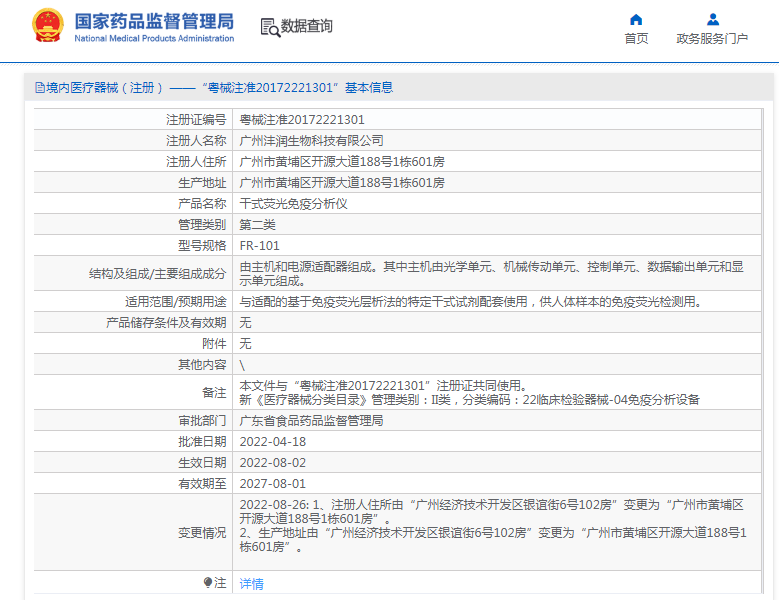Open the 详情 details link
779x600 pixels.
251,584
